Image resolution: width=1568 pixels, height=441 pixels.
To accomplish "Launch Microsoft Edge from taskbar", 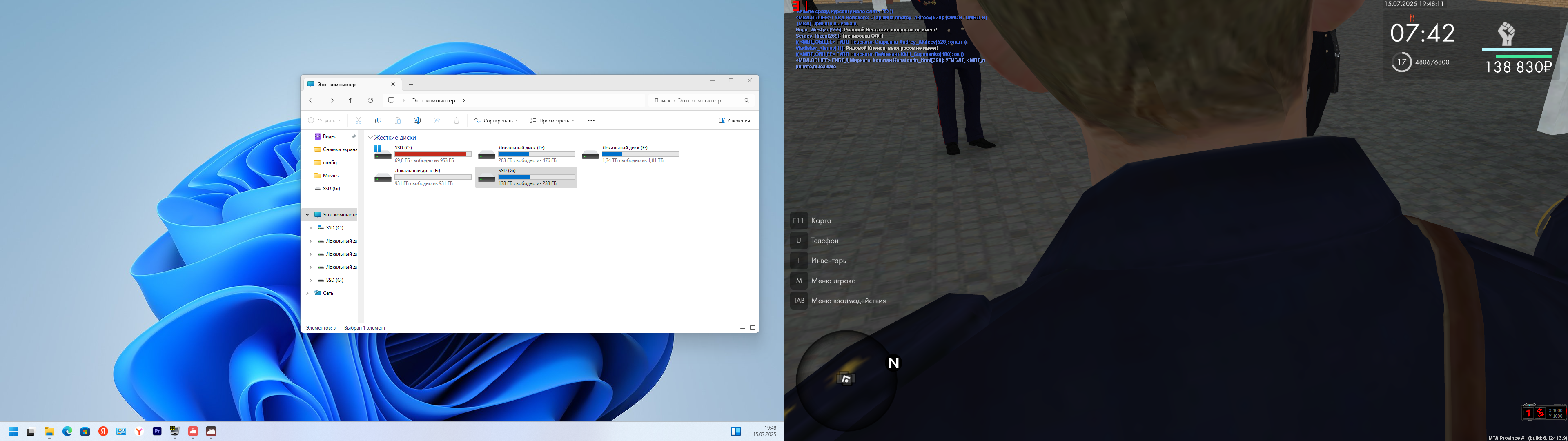I will click(x=67, y=431).
